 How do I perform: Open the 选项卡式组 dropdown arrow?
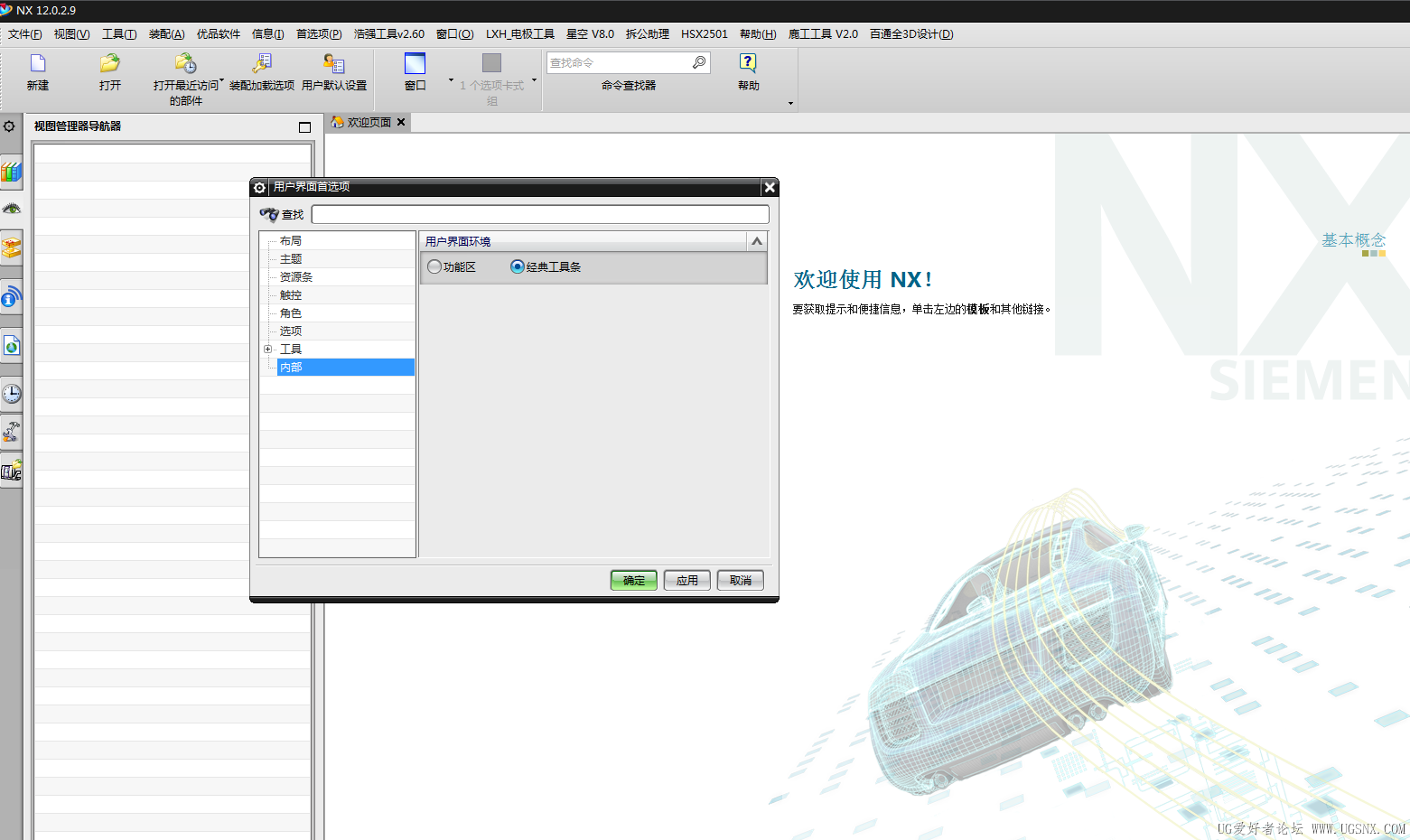[x=534, y=79]
